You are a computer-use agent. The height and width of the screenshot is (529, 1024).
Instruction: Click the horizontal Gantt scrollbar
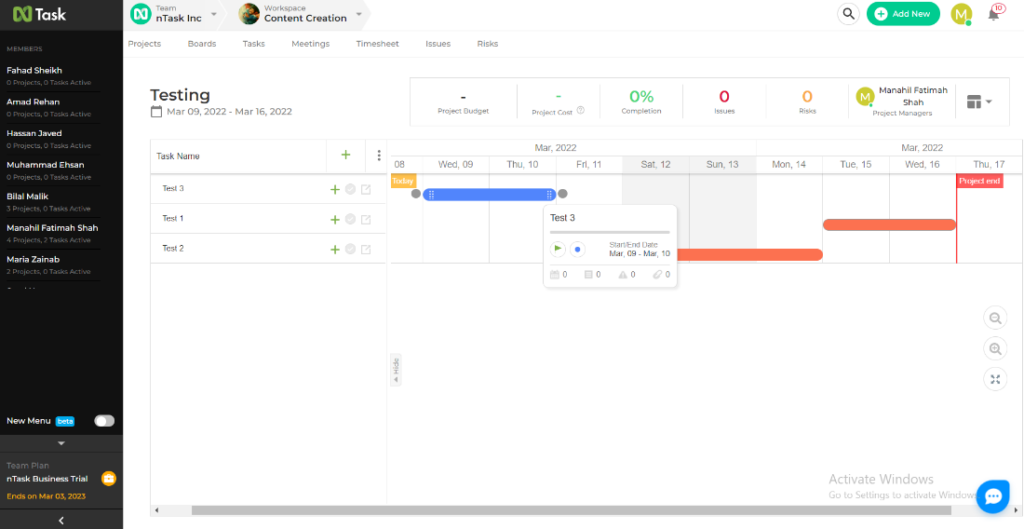point(580,510)
